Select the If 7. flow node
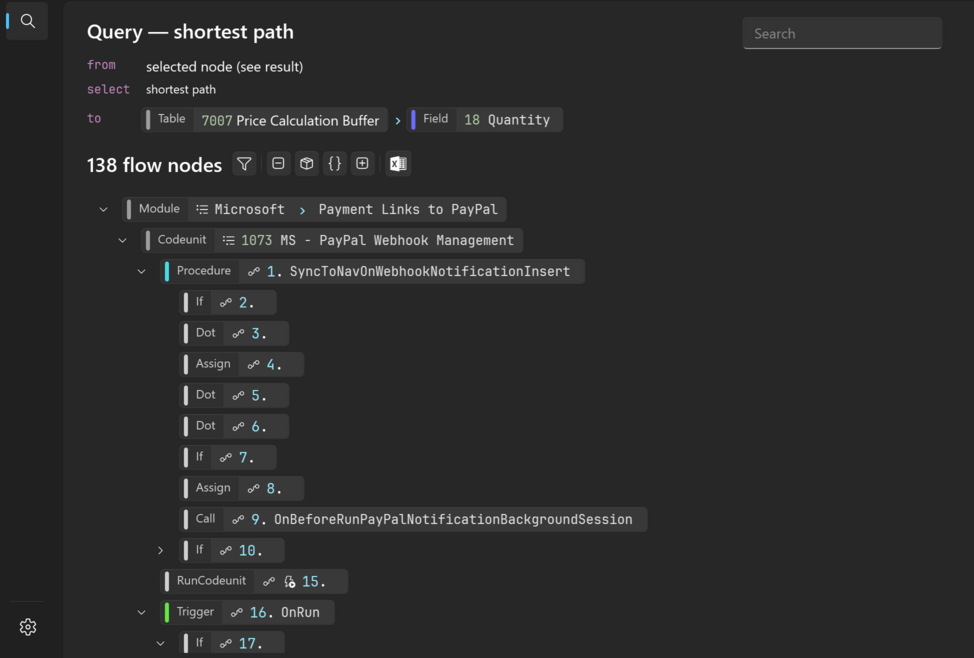 coord(227,458)
